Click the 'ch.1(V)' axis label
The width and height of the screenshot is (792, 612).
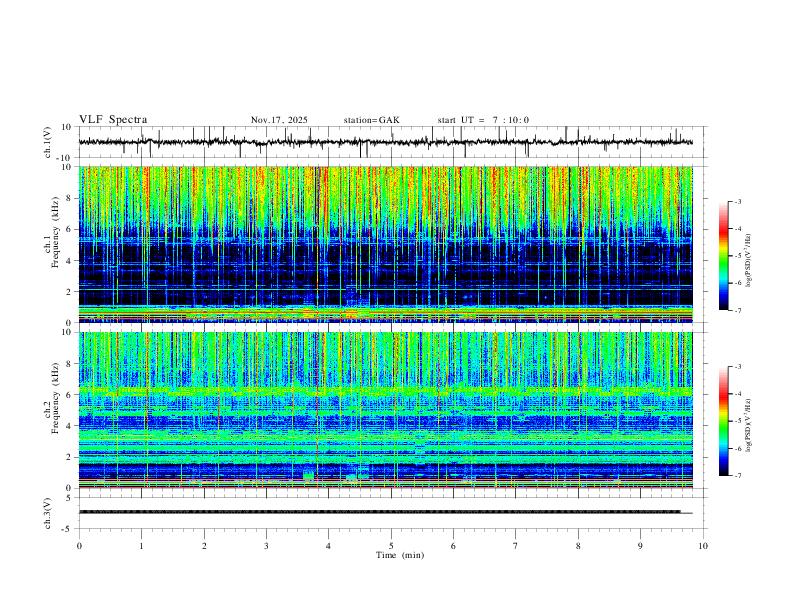pyautogui.click(x=48, y=142)
